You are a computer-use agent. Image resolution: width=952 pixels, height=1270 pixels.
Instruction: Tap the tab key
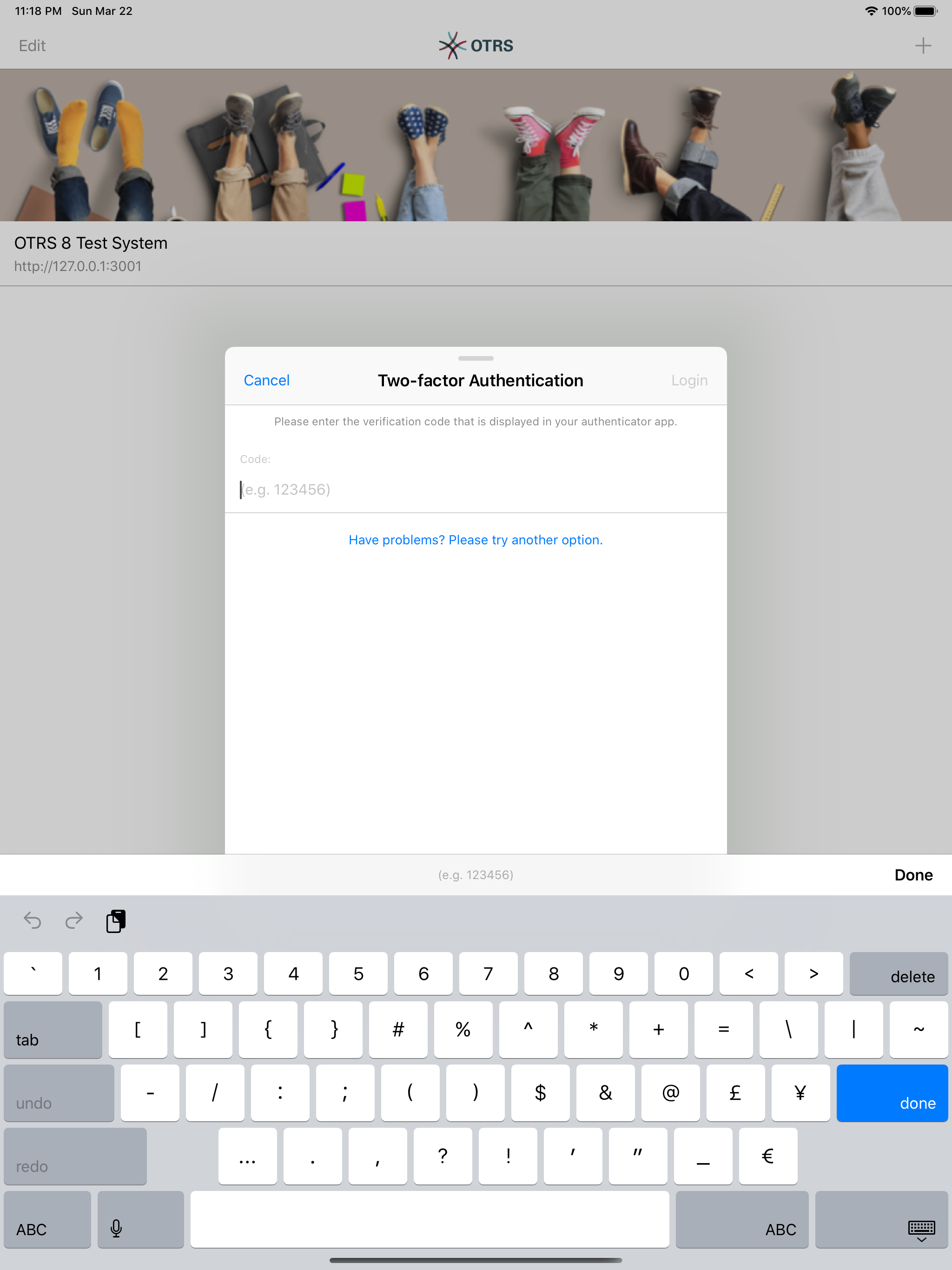(53, 1030)
